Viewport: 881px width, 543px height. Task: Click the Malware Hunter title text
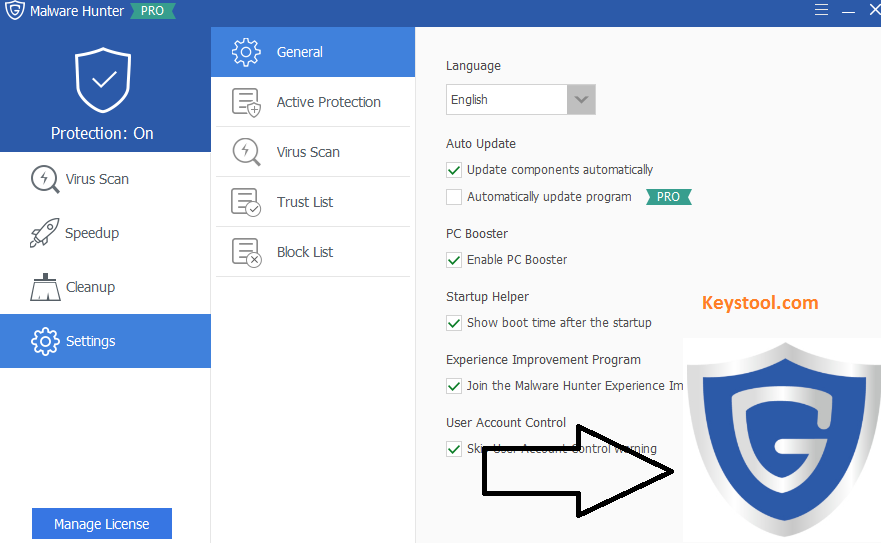tap(77, 11)
